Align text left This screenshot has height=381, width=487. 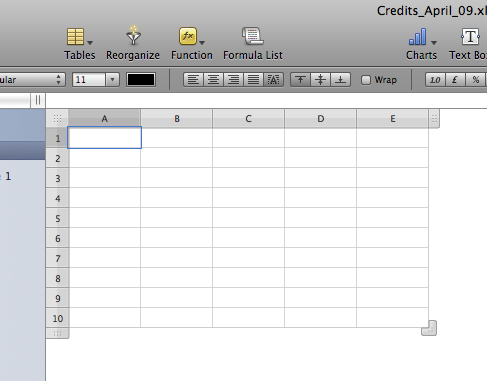coord(193,80)
